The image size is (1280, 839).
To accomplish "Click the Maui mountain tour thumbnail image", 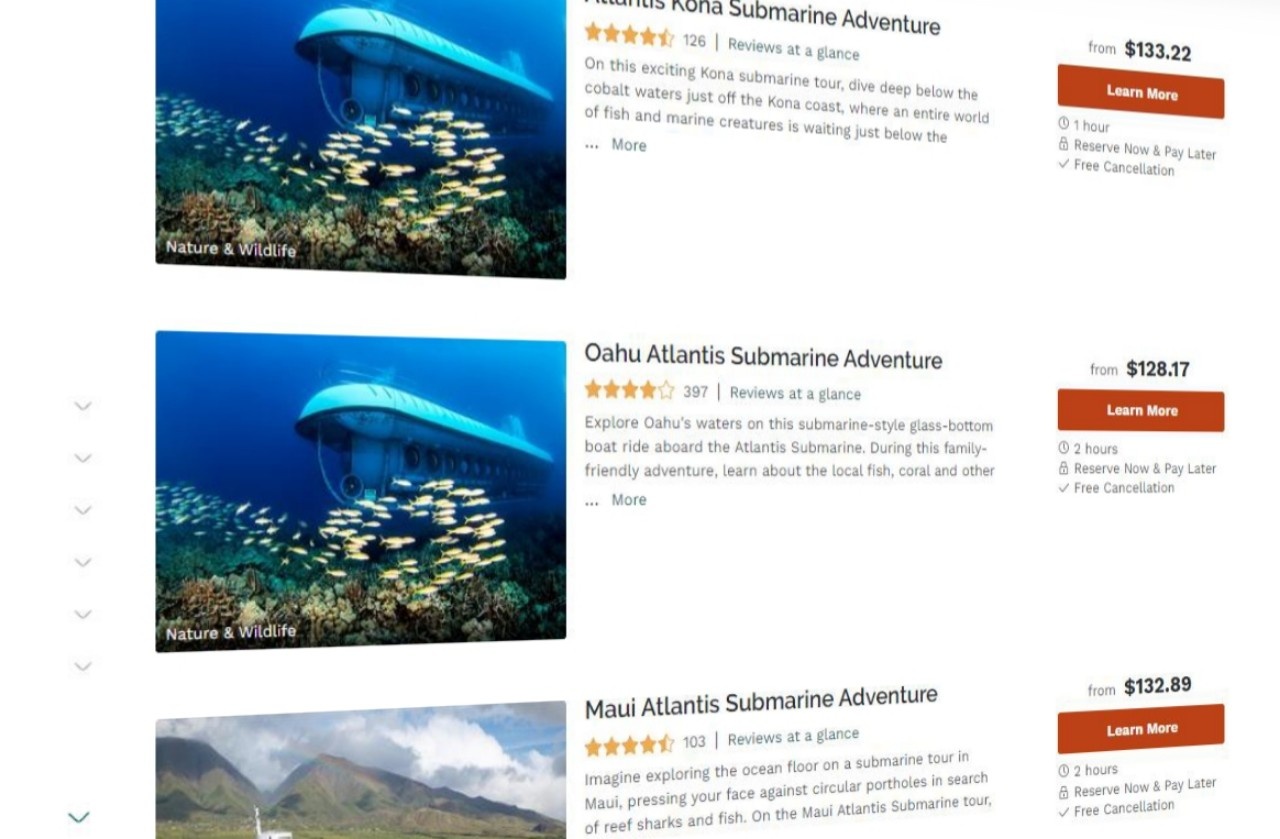I will click(361, 770).
